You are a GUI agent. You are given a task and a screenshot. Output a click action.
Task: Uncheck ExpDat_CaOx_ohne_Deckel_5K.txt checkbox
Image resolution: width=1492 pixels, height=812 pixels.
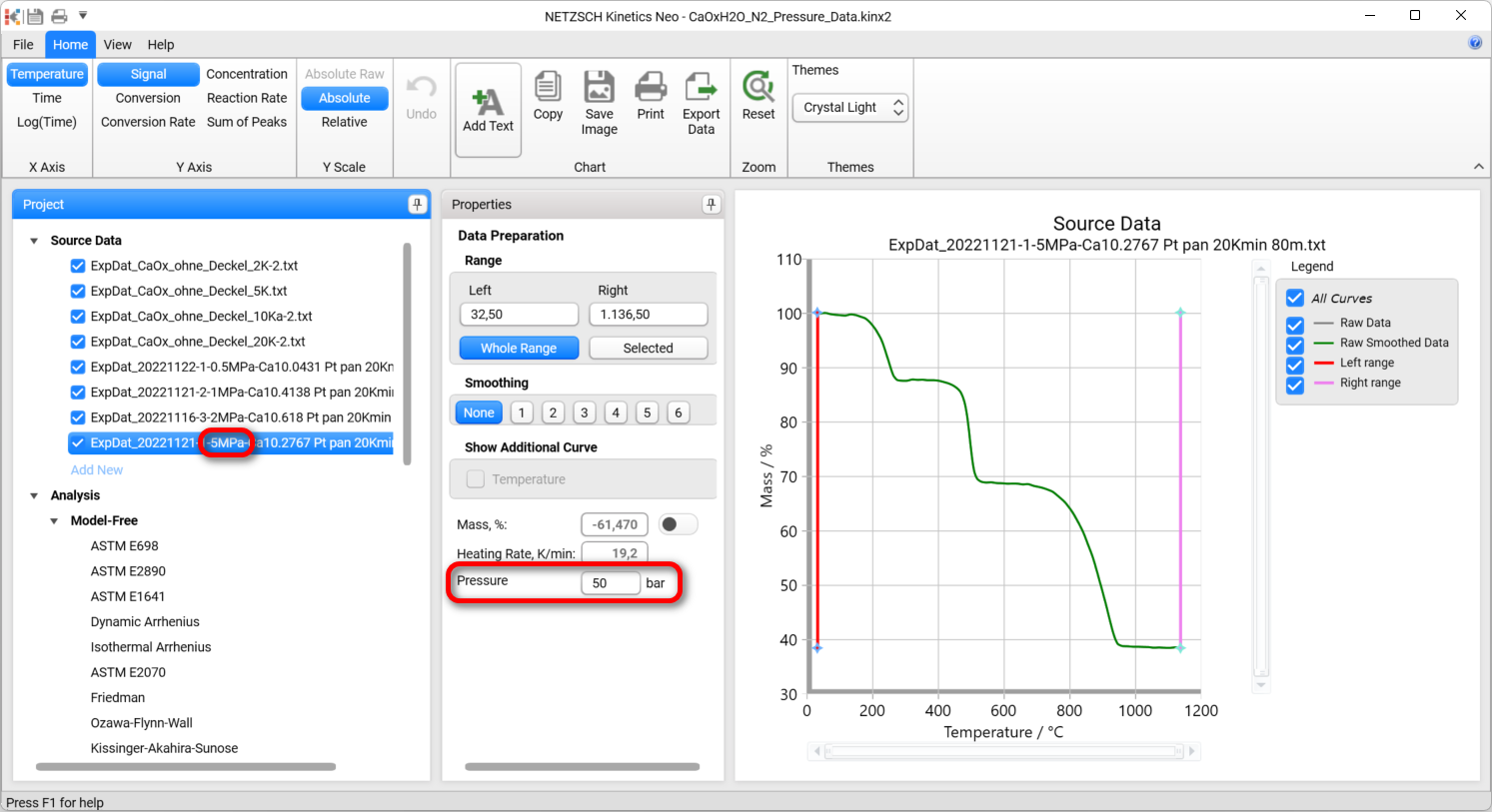click(x=78, y=292)
